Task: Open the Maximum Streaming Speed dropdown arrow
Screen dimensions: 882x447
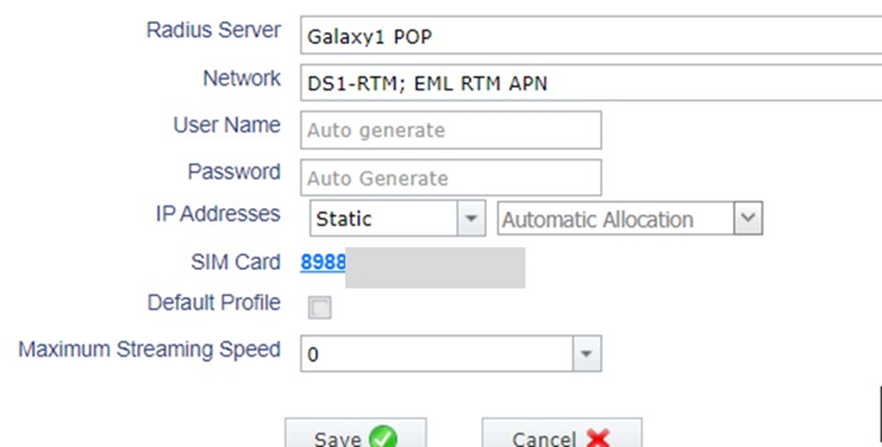Action: (x=586, y=353)
